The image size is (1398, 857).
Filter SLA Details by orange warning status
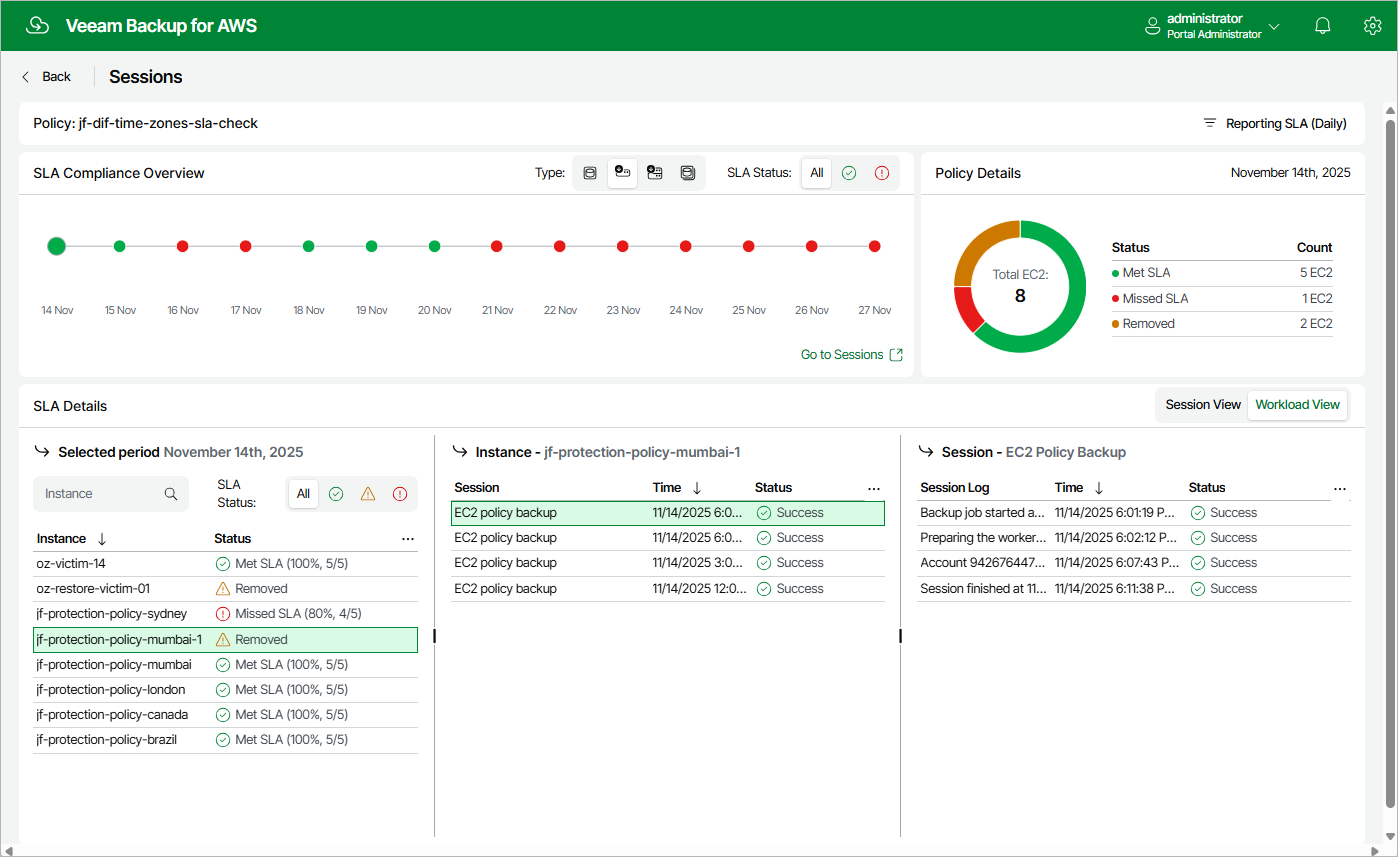click(x=368, y=494)
